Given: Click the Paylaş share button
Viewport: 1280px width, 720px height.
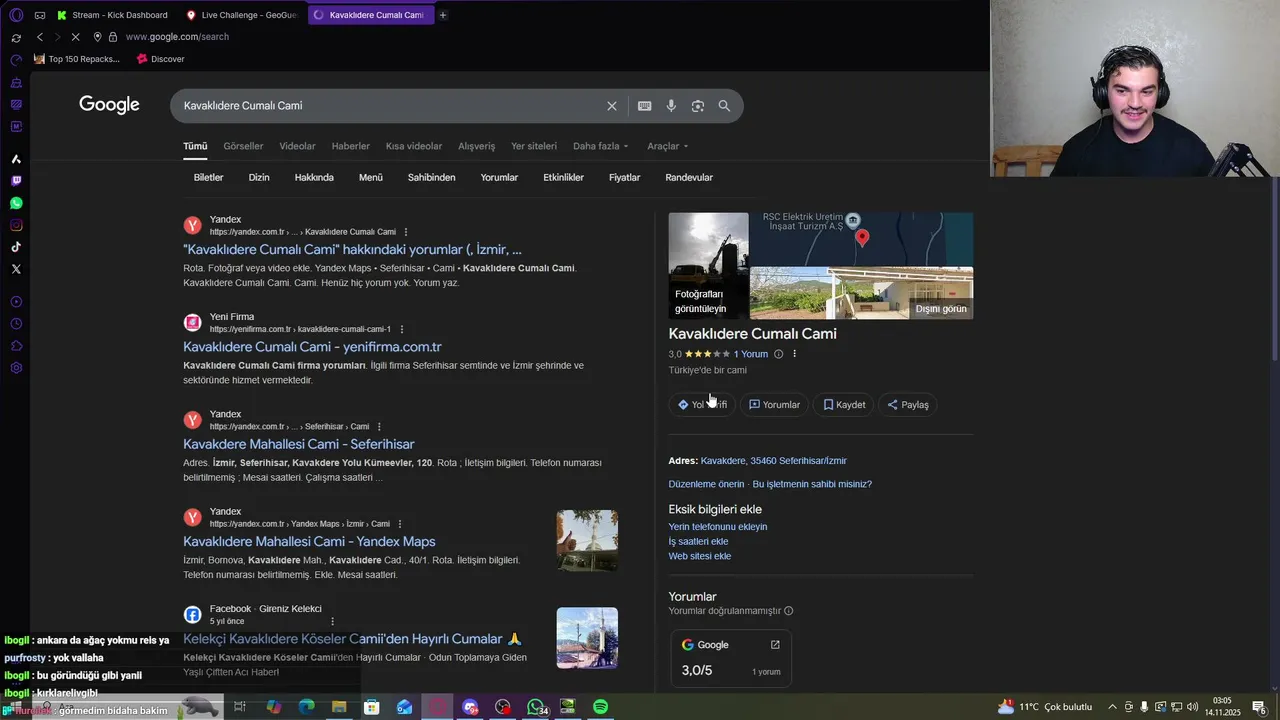Looking at the screenshot, I should (x=908, y=405).
